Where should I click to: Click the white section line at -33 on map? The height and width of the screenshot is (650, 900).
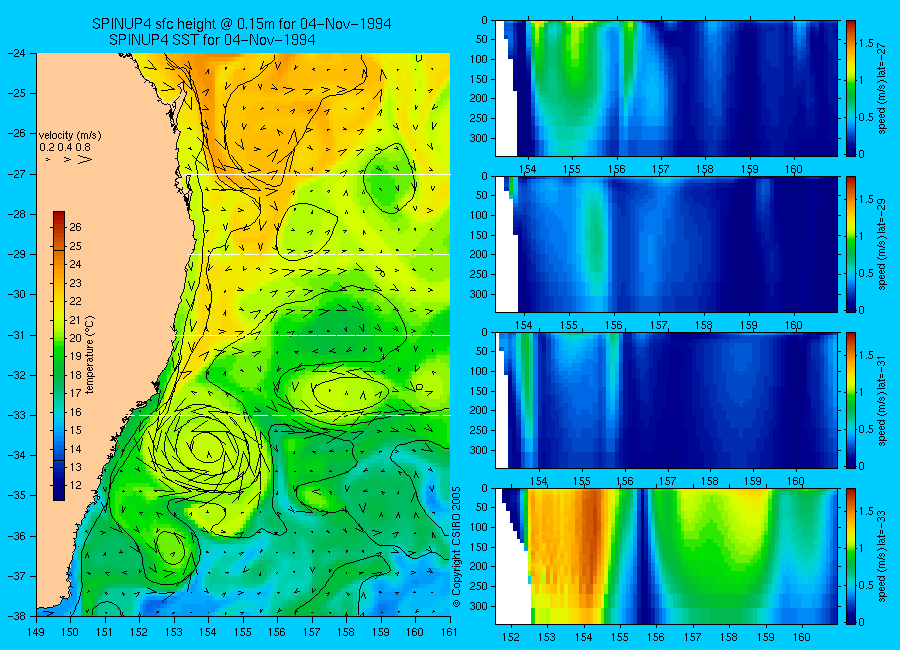[x=292, y=415]
